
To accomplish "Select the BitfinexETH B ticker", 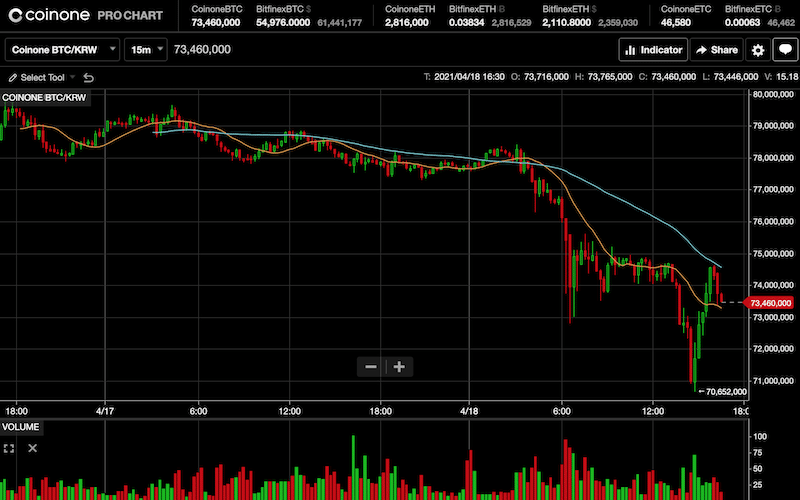I will point(490,16).
